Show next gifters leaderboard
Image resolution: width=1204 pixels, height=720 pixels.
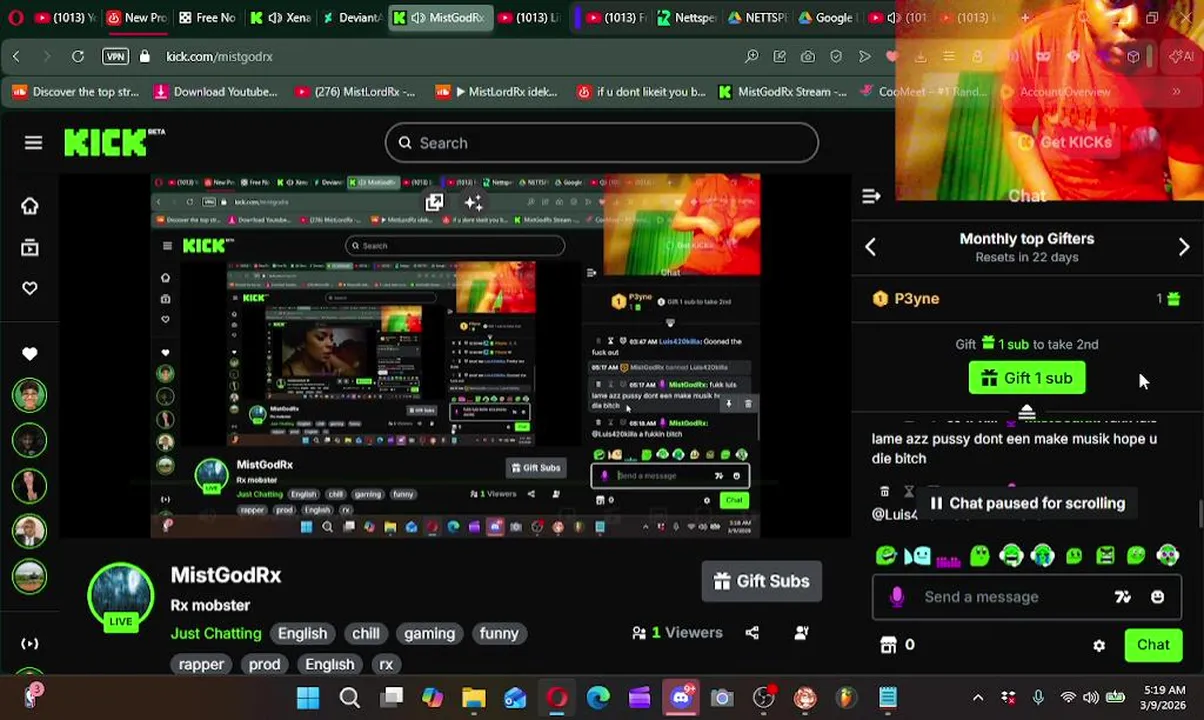click(x=1184, y=247)
